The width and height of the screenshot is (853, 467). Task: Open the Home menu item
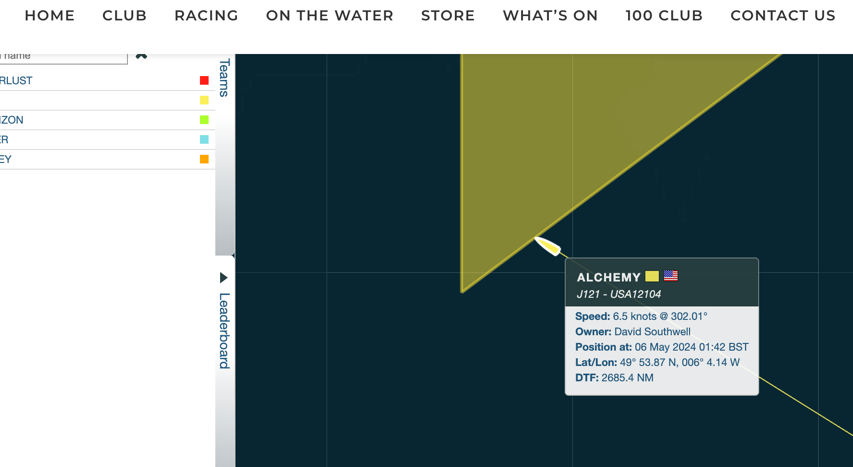(50, 16)
